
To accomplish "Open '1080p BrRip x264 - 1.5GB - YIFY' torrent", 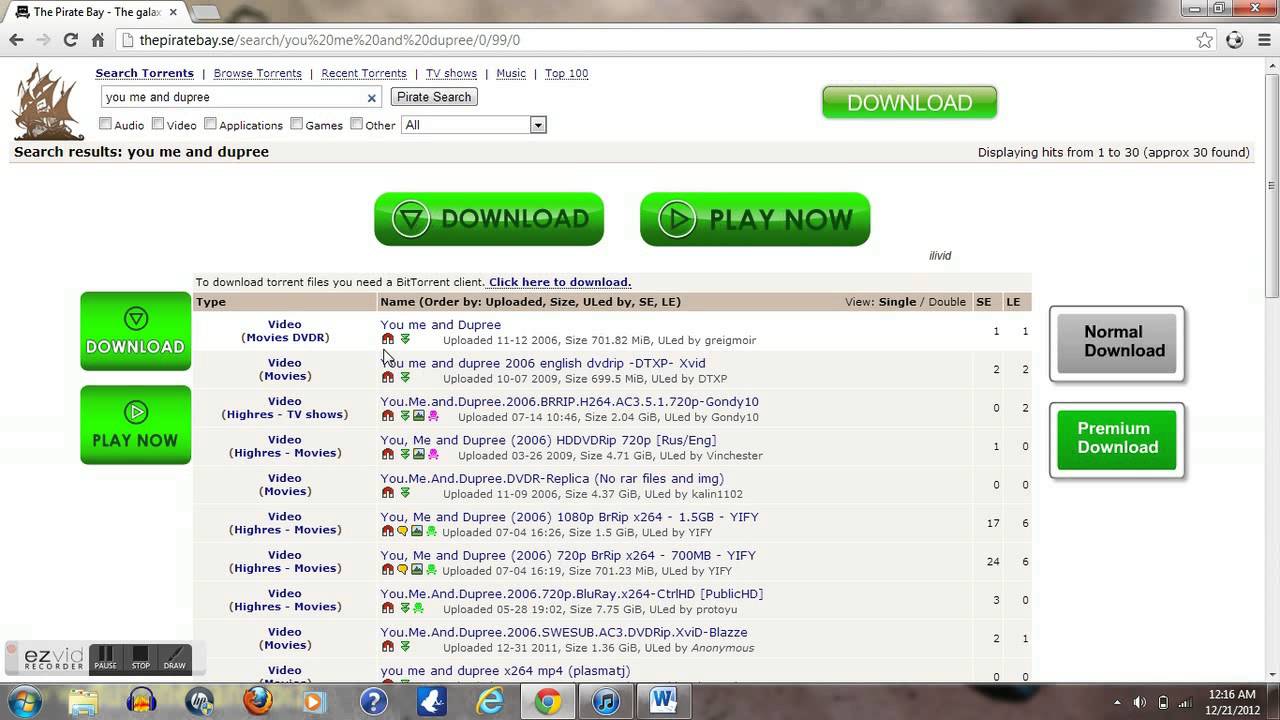I will [x=569, y=517].
